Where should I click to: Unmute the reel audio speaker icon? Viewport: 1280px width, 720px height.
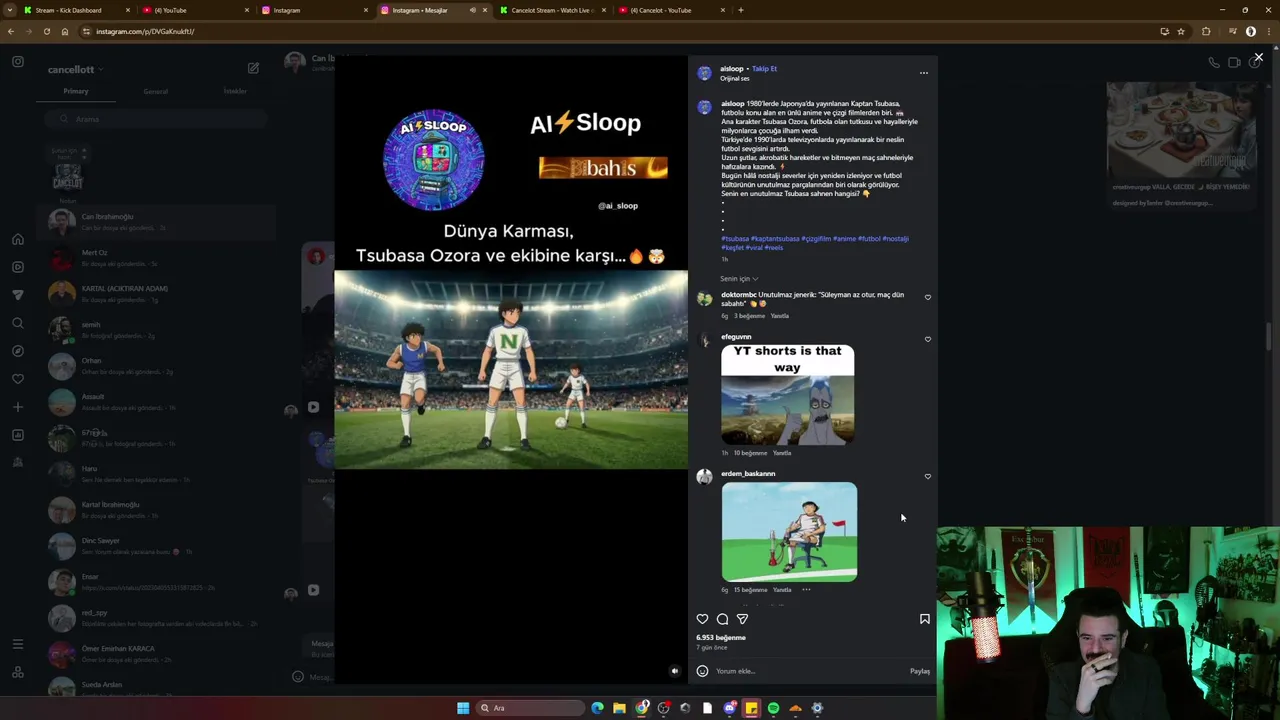tap(674, 671)
